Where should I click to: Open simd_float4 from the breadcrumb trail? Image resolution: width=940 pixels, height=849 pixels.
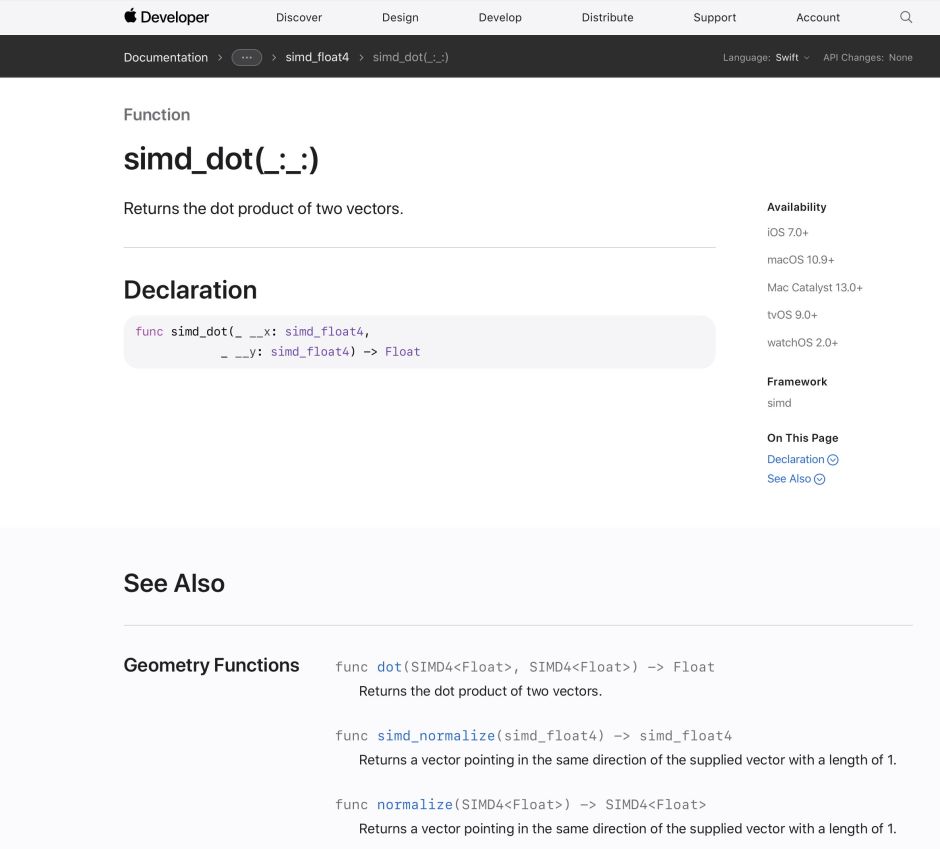315,57
